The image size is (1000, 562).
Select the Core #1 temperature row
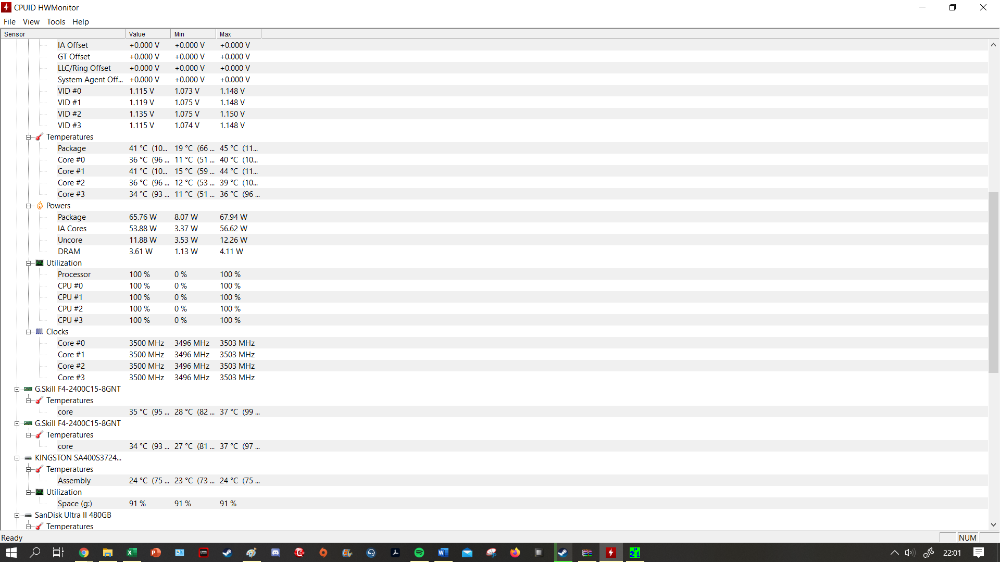click(494, 171)
